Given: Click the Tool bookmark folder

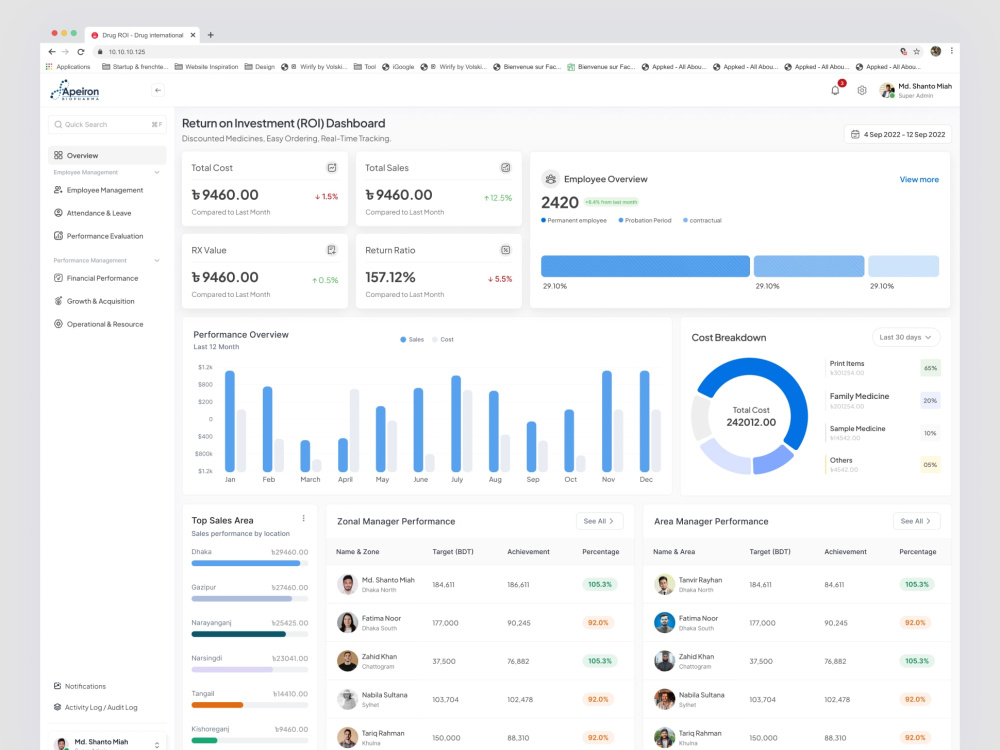Looking at the screenshot, I should coord(365,66).
